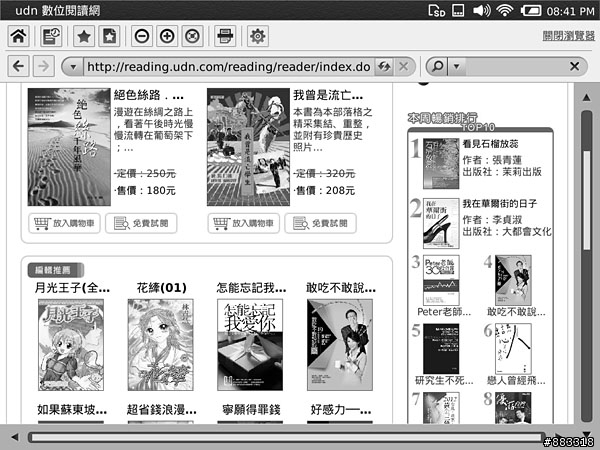Viewport: 600px width, 450px height.
Task: Open rank 3 Peter老師 book
Action: coord(441,280)
